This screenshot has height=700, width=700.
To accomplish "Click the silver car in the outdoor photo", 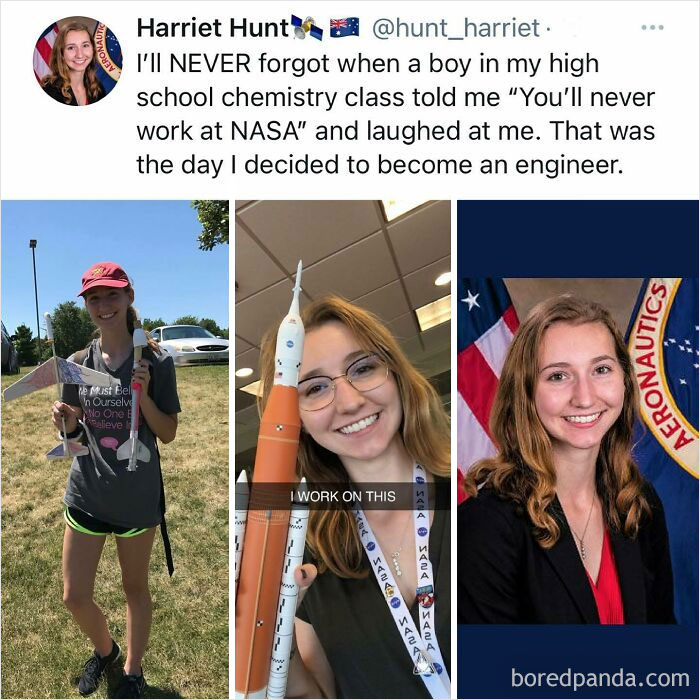I will click(190, 345).
